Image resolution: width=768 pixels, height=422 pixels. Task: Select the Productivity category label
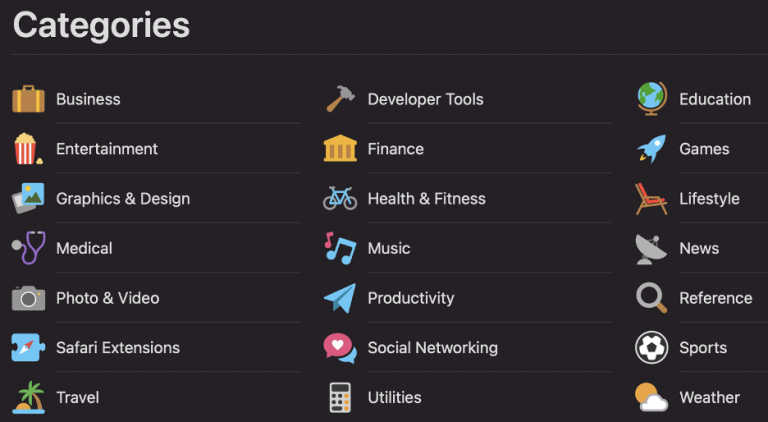[x=411, y=298]
